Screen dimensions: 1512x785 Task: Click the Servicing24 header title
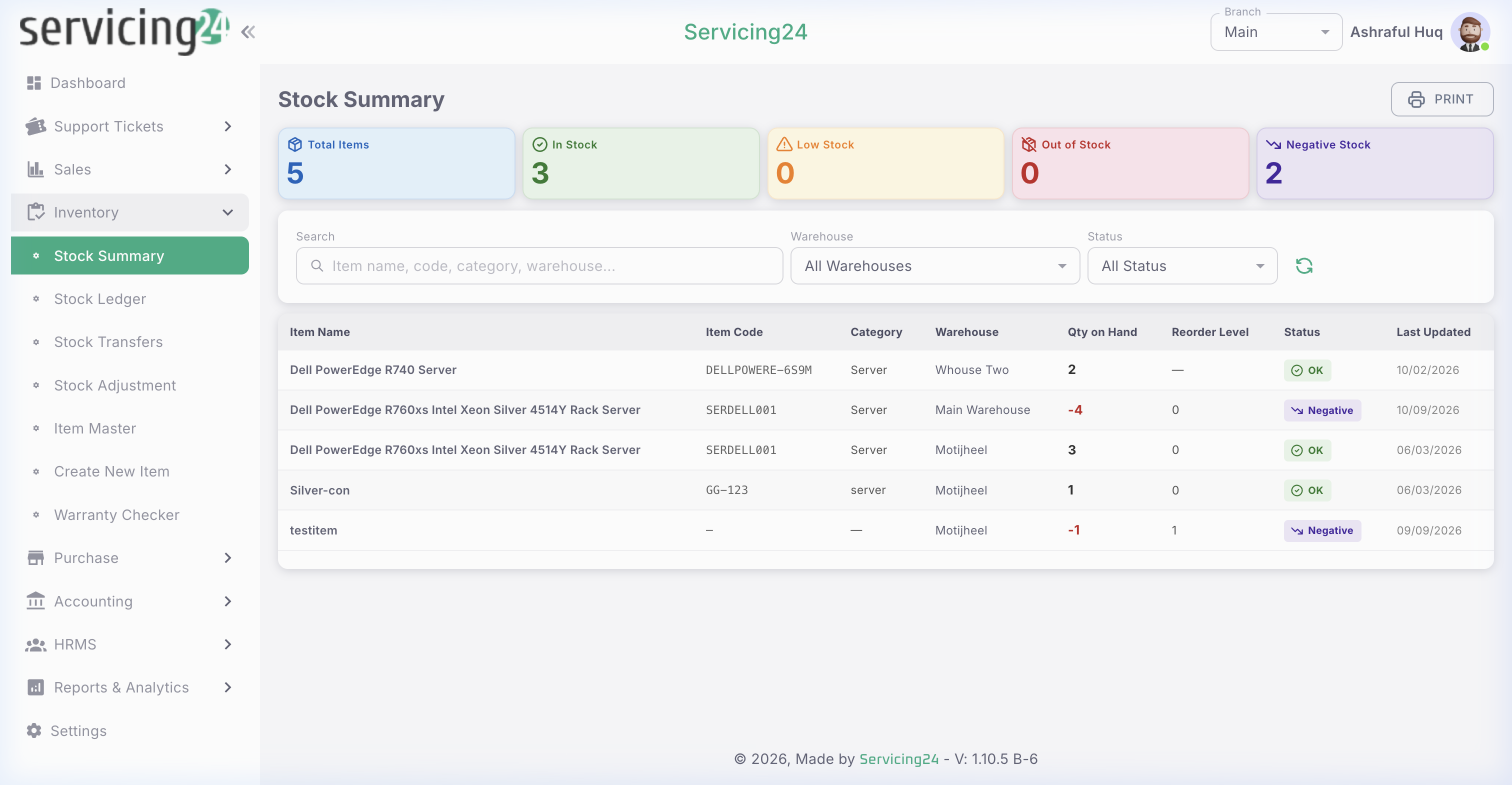tap(745, 31)
